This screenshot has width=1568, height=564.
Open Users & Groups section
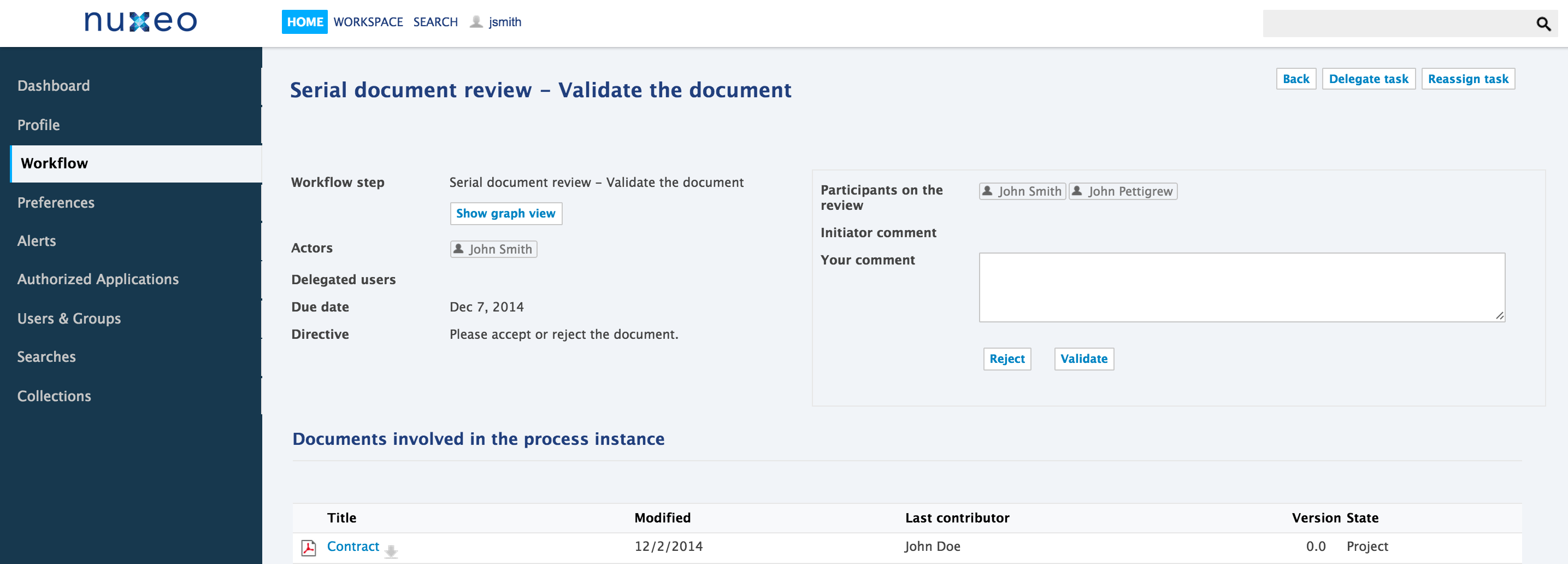tap(69, 318)
